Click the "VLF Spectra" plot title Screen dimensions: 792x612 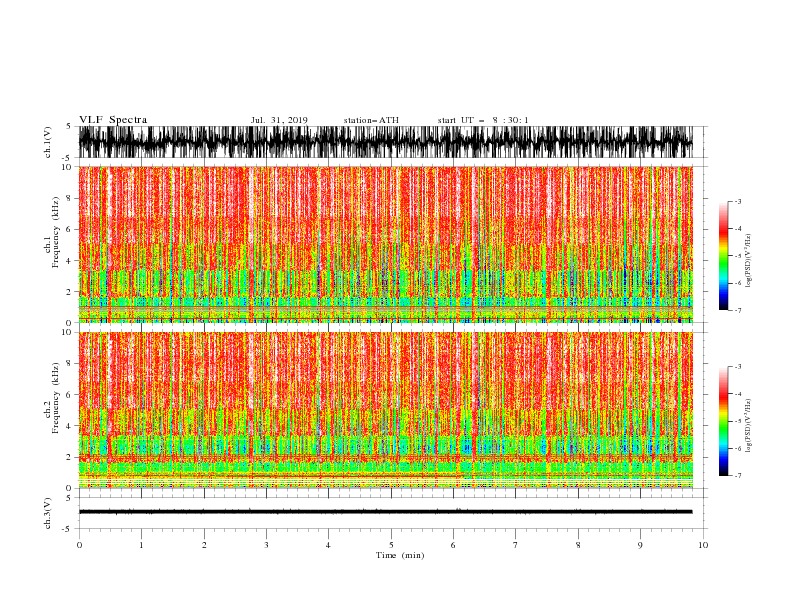click(113, 120)
